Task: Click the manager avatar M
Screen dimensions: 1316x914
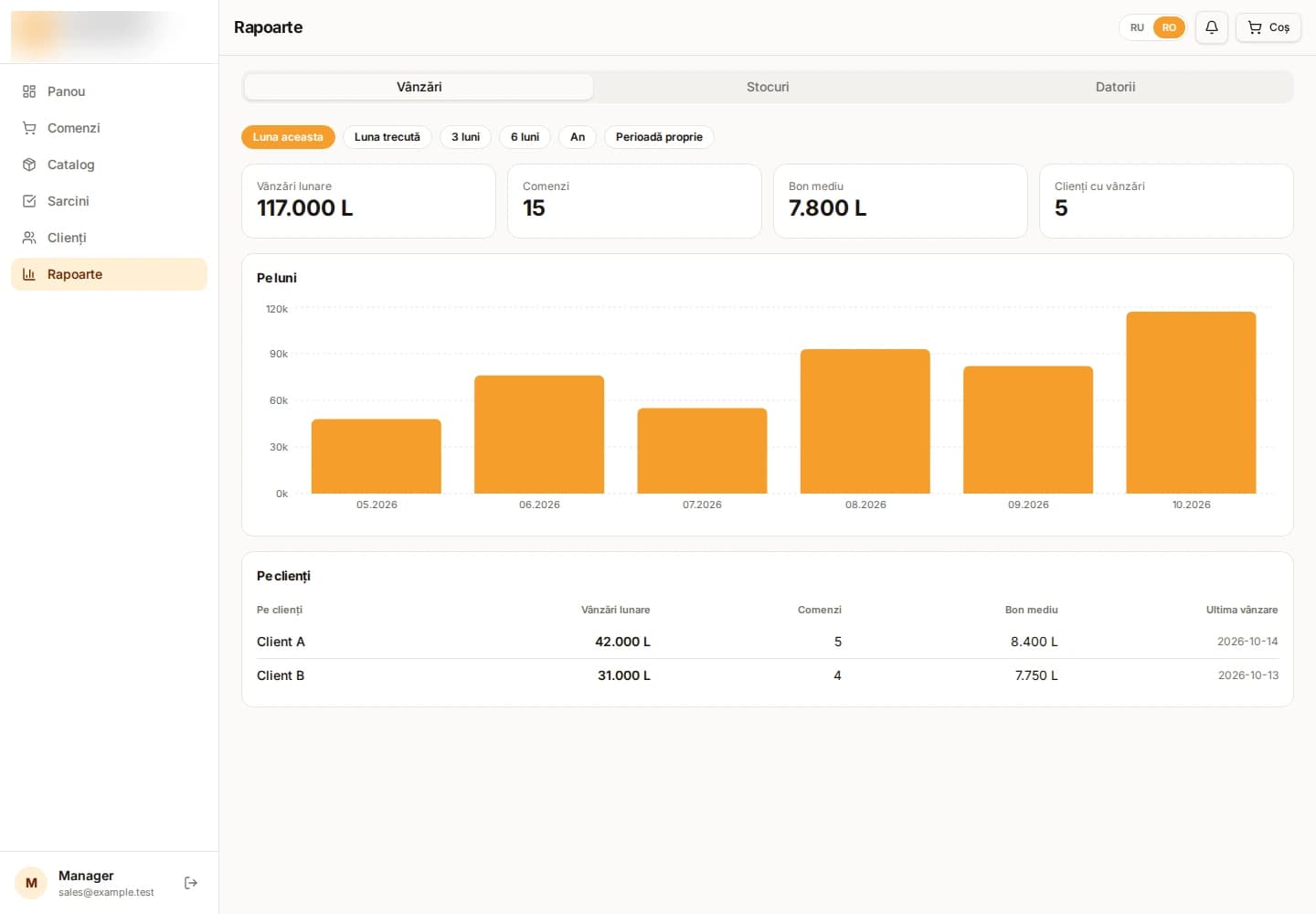Action: point(31,883)
